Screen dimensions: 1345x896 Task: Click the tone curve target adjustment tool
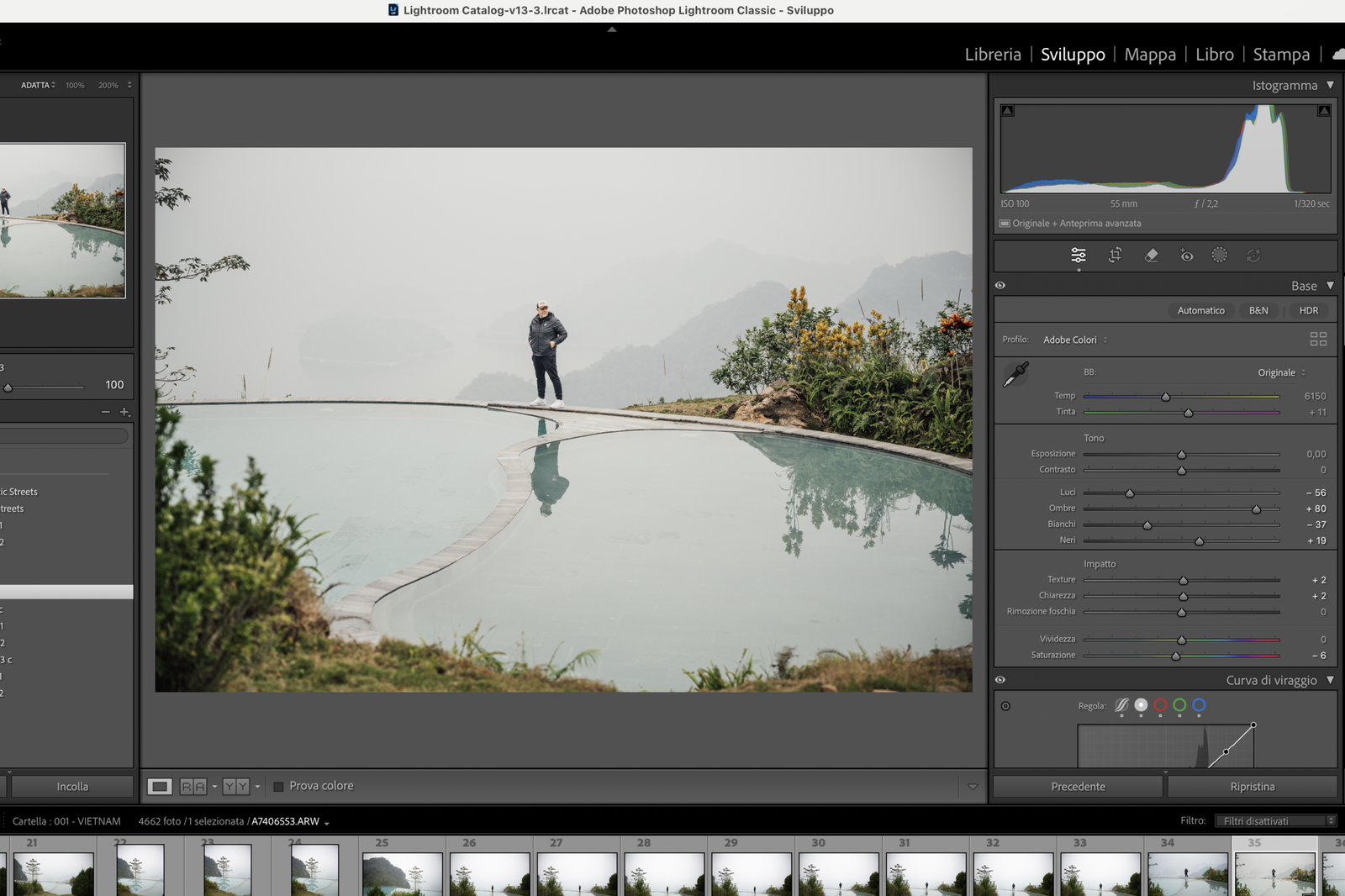(1005, 706)
